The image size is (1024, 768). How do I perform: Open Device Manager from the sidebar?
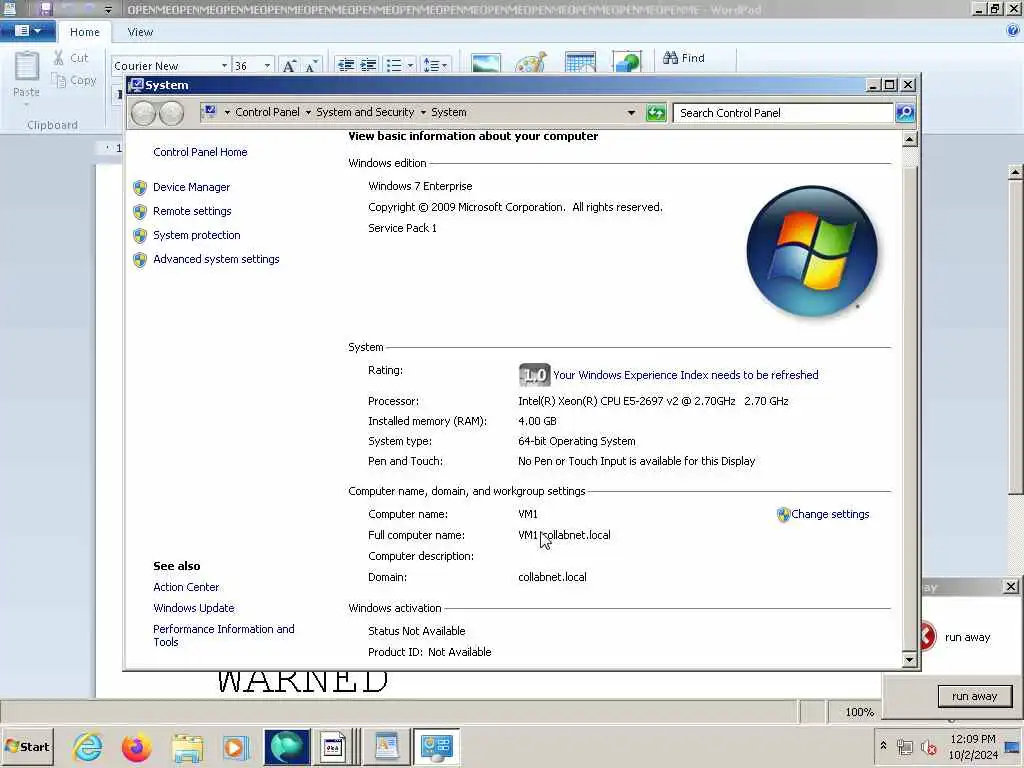[x=191, y=187]
